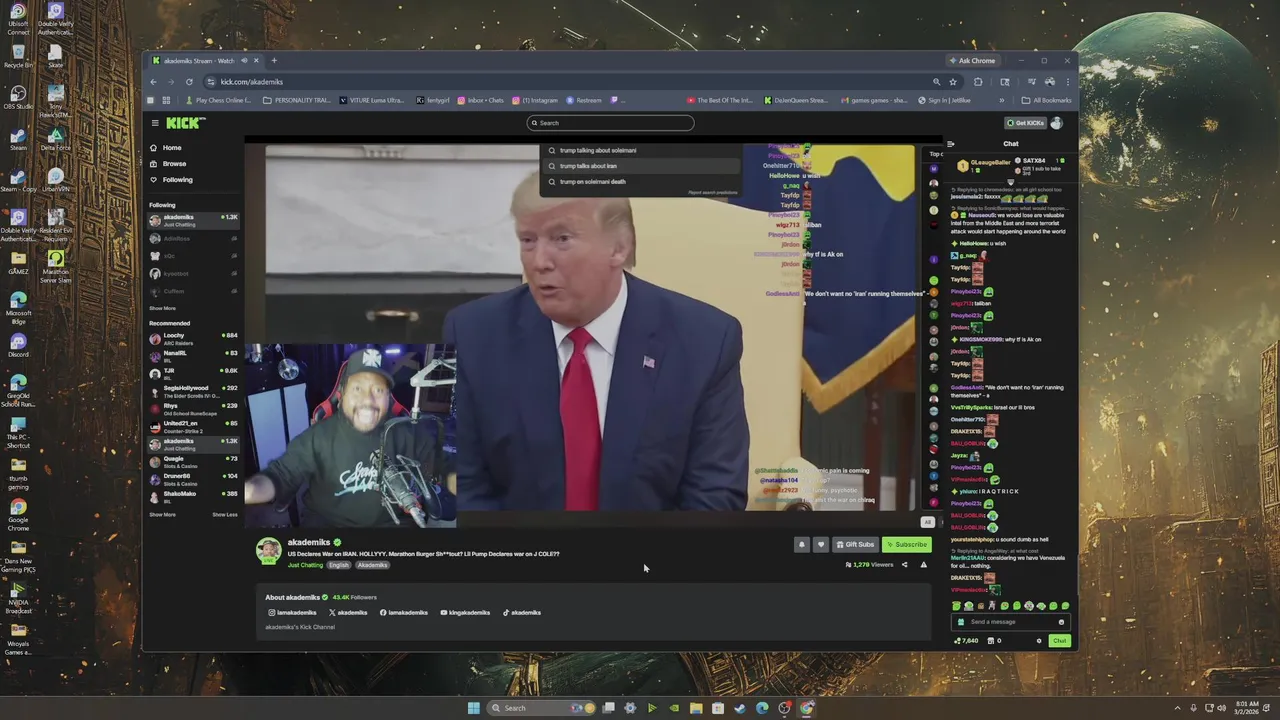Open the user profile avatar menu
The image size is (1280, 720).
[1057, 123]
